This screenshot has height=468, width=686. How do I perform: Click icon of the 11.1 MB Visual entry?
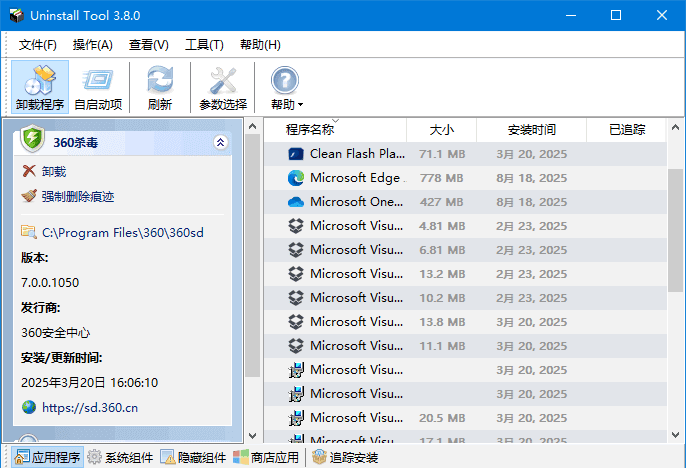(296, 346)
